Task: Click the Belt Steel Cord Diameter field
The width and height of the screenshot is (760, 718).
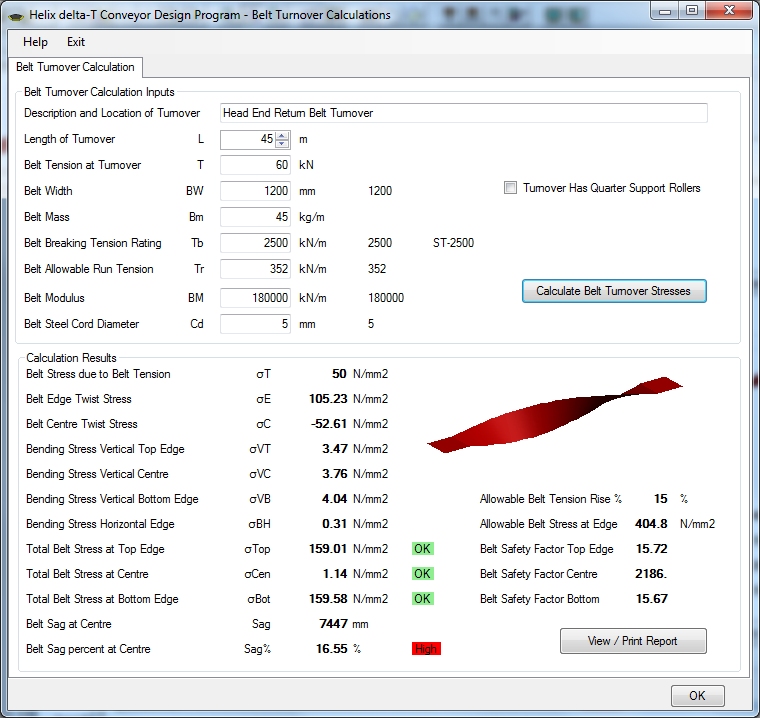Action: pyautogui.click(x=255, y=324)
